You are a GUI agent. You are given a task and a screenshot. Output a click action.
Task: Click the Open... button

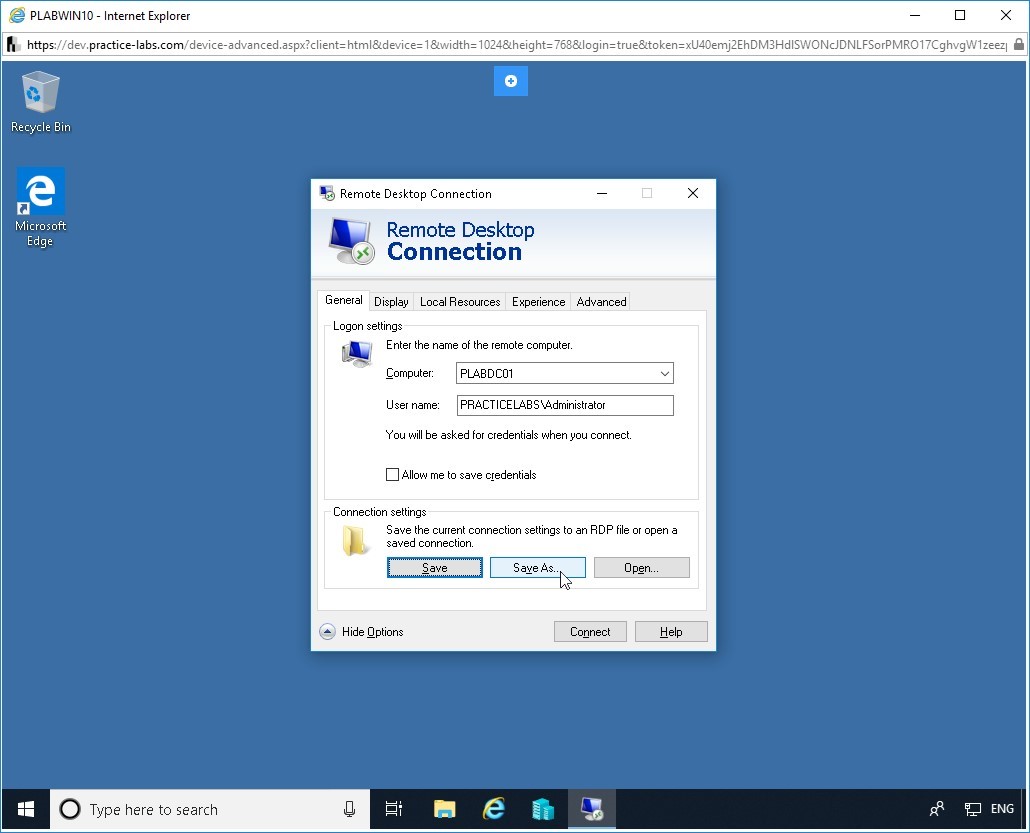[642, 568]
